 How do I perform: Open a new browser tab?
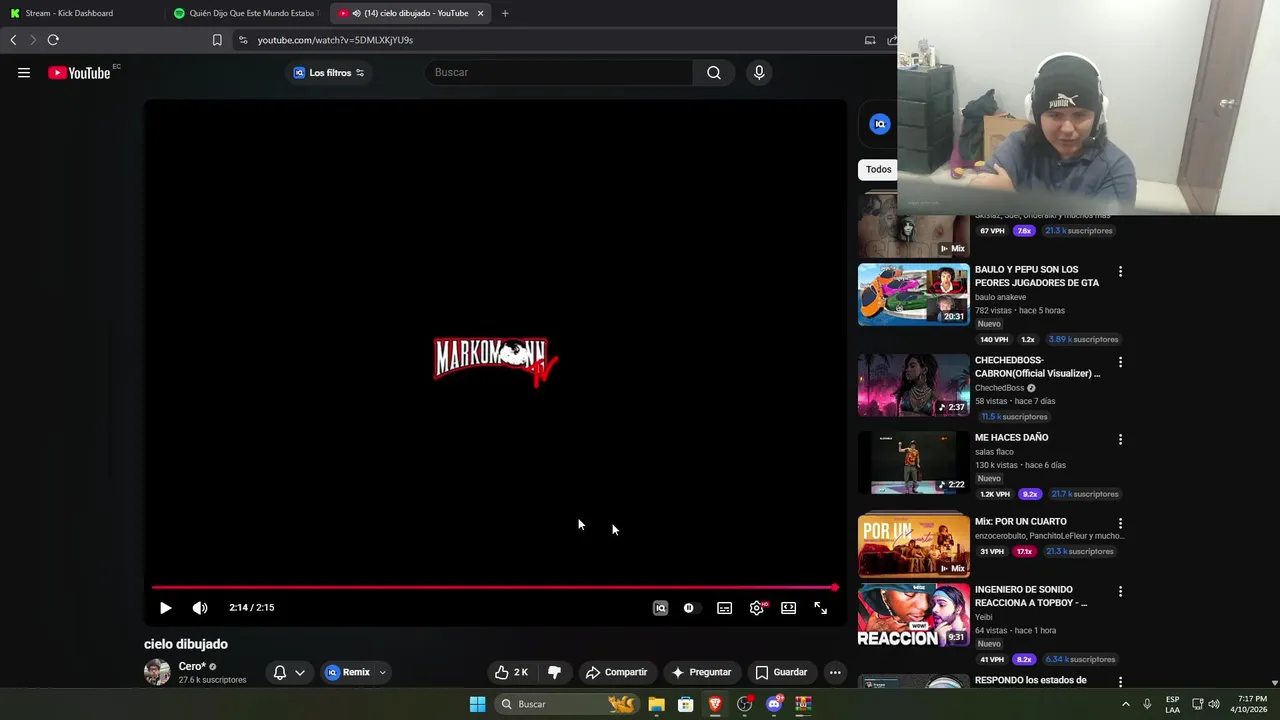click(x=505, y=13)
